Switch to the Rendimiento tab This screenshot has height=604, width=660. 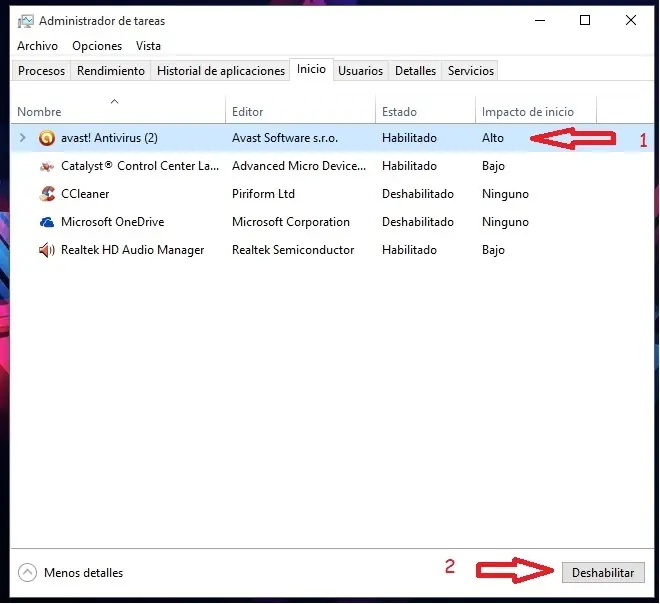(111, 71)
